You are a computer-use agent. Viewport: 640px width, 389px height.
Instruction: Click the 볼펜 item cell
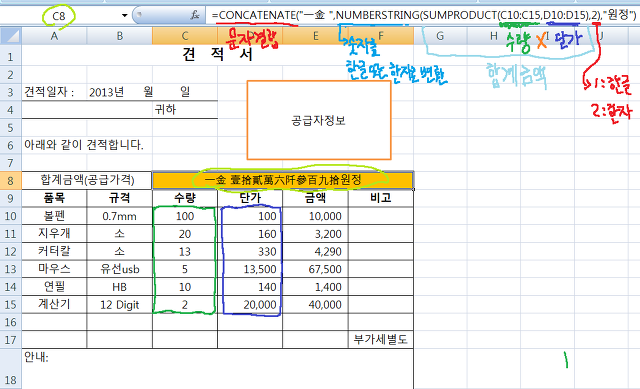[x=54, y=216]
